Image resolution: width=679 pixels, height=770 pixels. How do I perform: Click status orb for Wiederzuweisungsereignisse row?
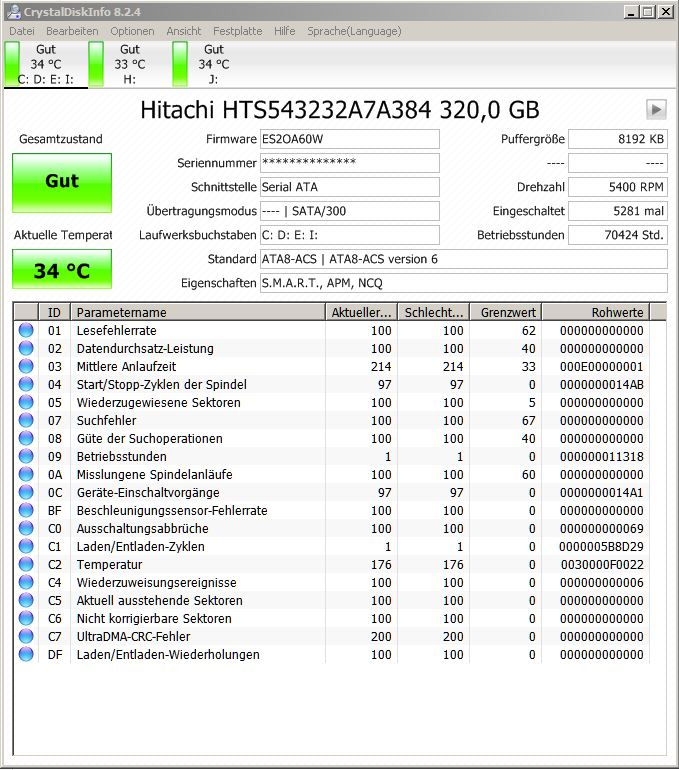[x=26, y=582]
